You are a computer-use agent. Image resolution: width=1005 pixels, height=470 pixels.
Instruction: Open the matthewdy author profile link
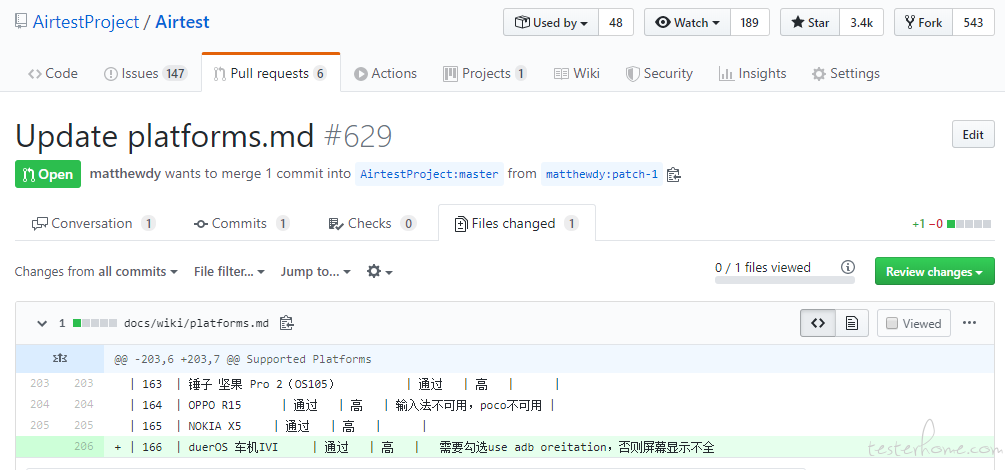(125, 174)
